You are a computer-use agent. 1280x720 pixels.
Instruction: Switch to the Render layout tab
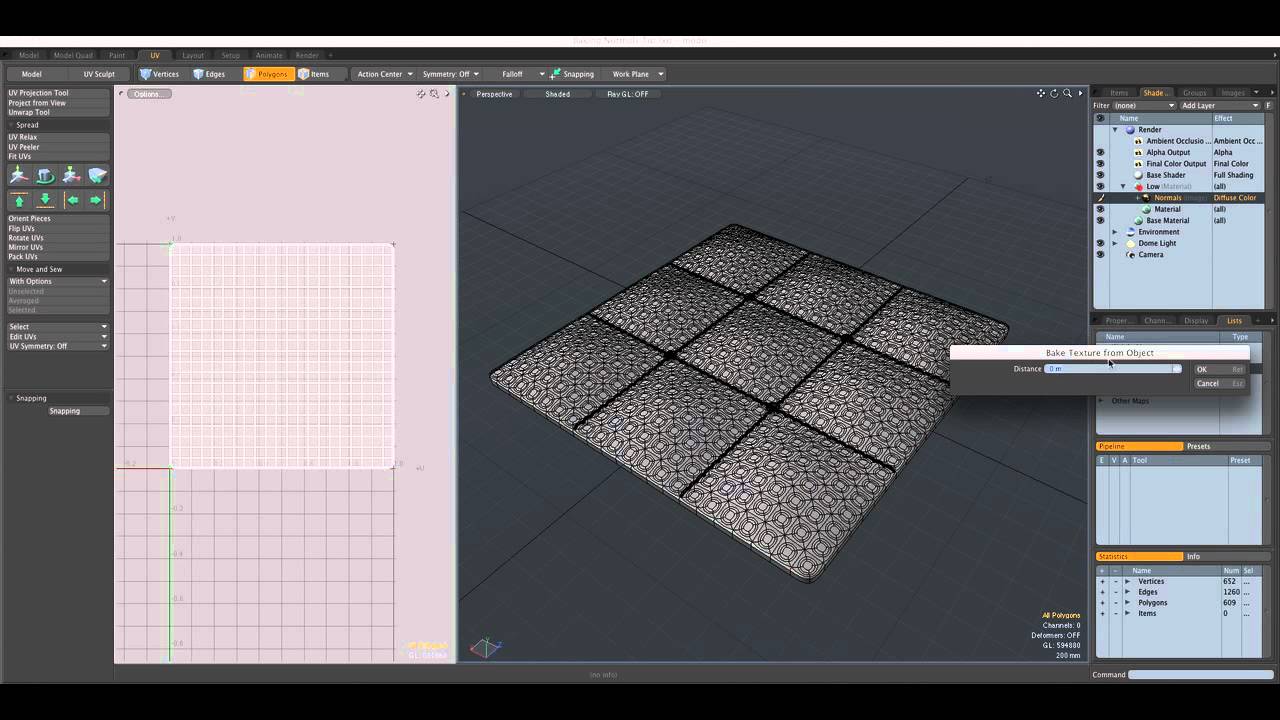pyautogui.click(x=307, y=55)
